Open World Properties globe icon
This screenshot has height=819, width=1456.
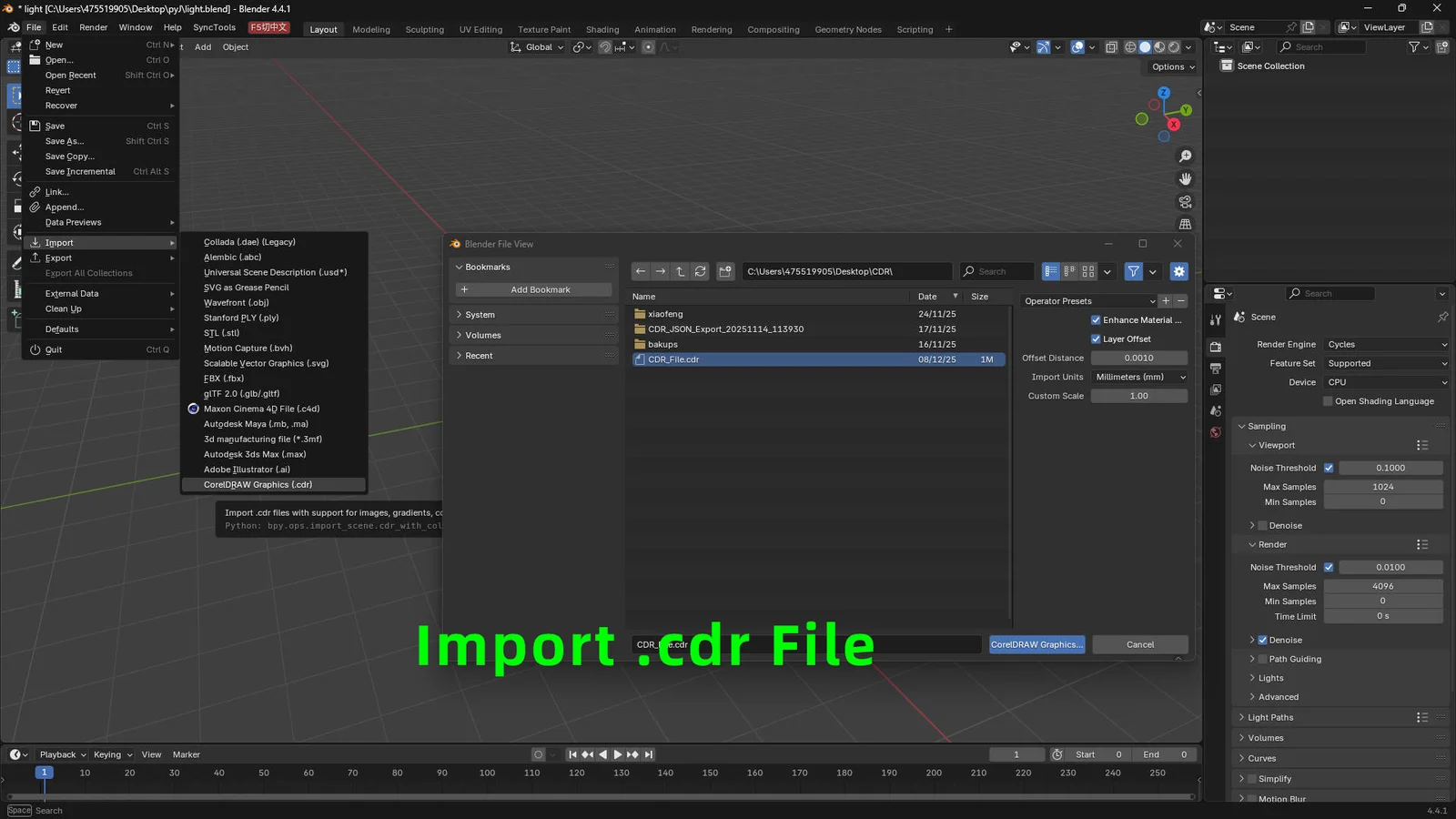pyautogui.click(x=1215, y=430)
